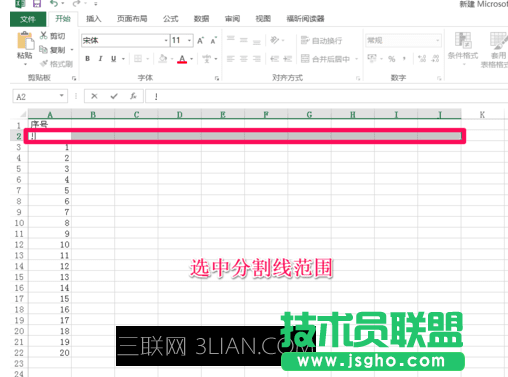Screen dimensions: 508x377
Task: Switch to the 插入 Insert tab
Action: pyautogui.click(x=93, y=19)
